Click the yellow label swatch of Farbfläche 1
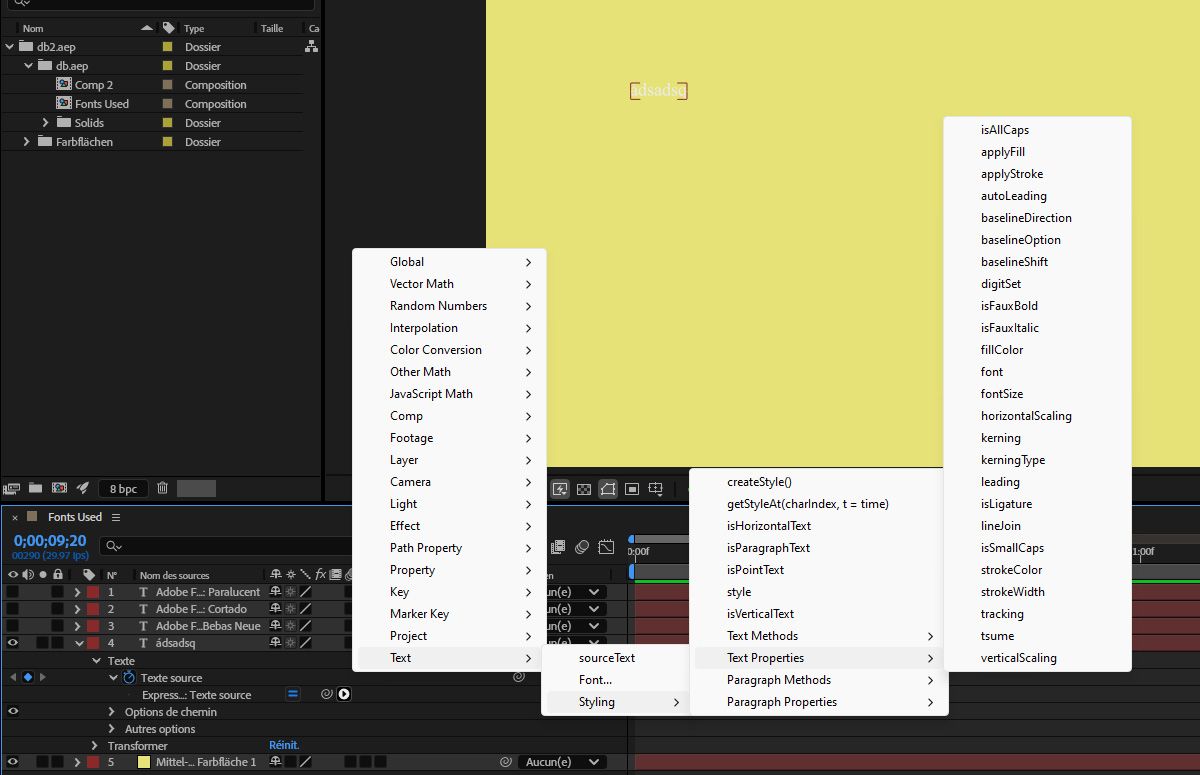The image size is (1200, 775). (142, 762)
